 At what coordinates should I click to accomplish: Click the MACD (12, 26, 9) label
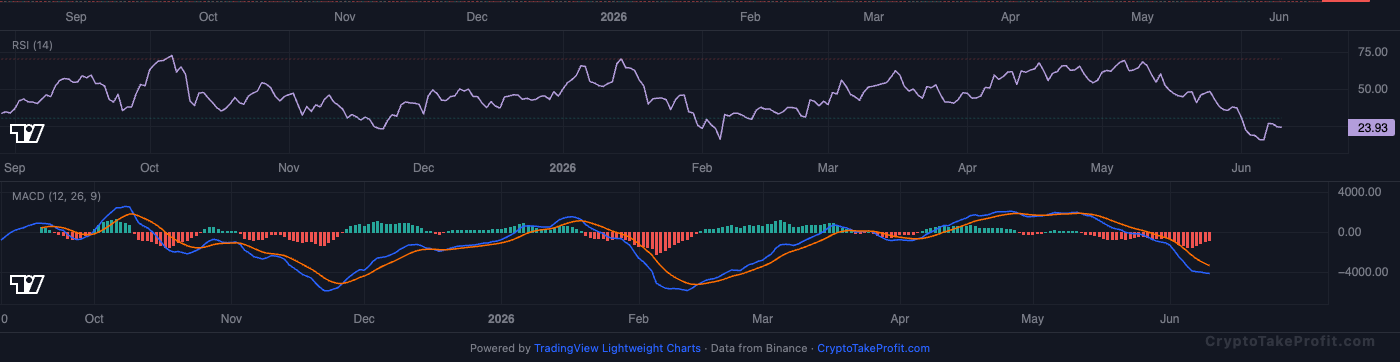click(x=56, y=196)
